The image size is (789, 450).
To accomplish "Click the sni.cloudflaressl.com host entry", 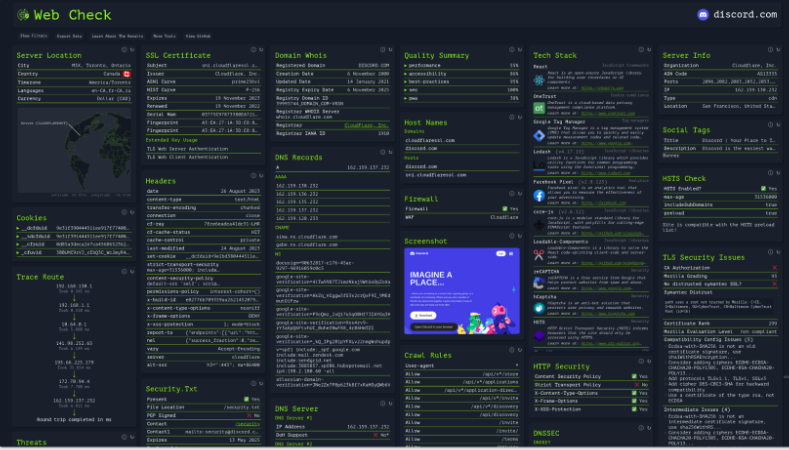I will [x=435, y=175].
